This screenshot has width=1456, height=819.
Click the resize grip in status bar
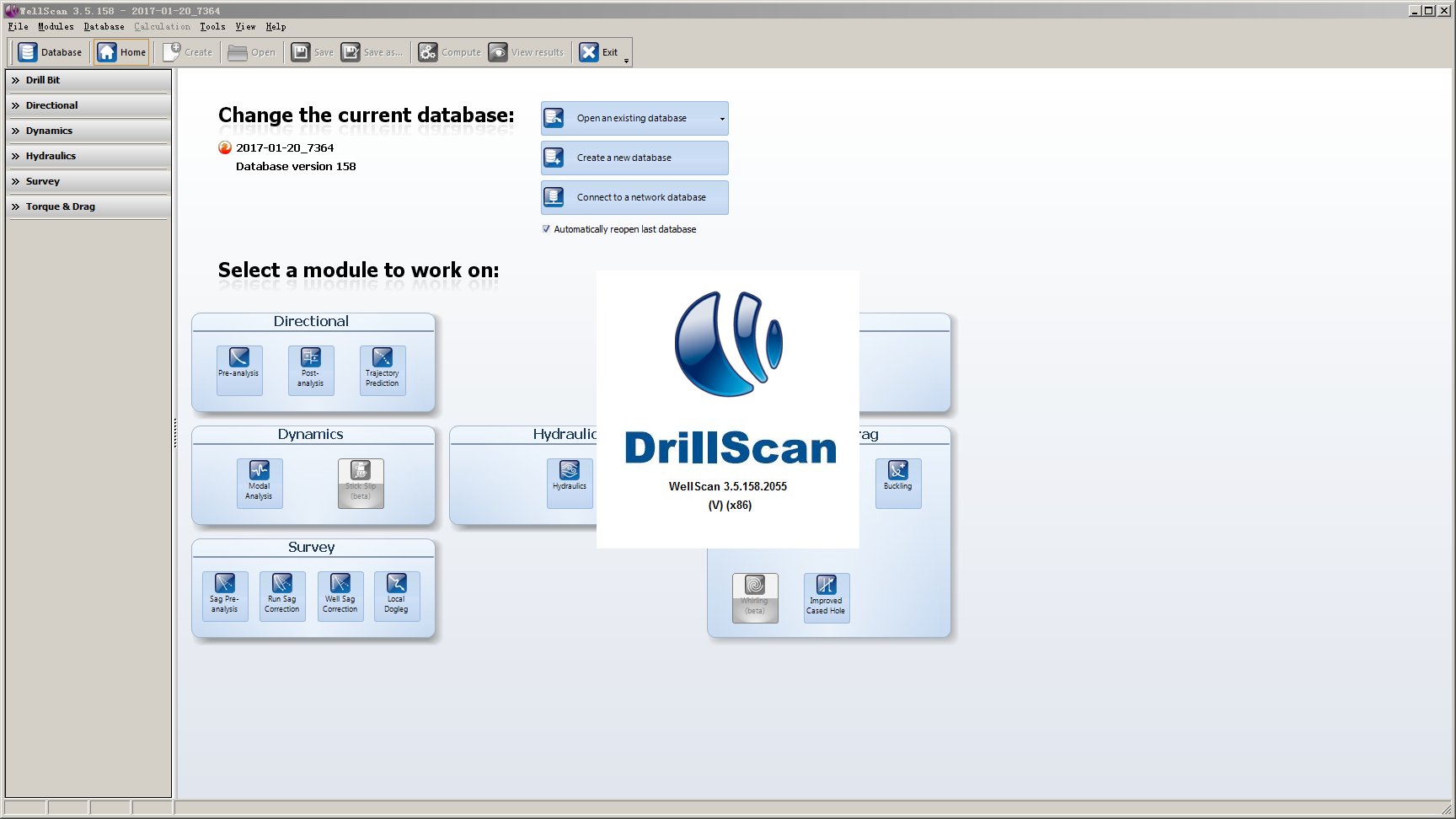click(1447, 810)
